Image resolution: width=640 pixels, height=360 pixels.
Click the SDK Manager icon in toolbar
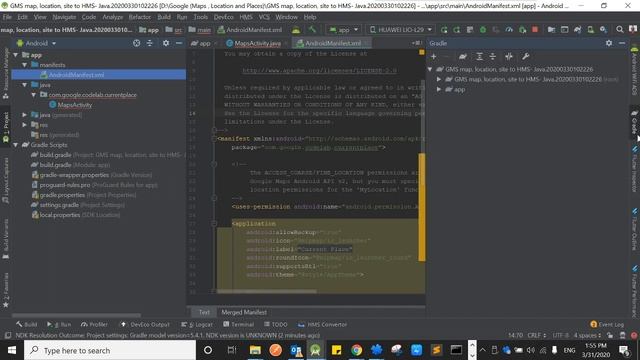point(603,30)
